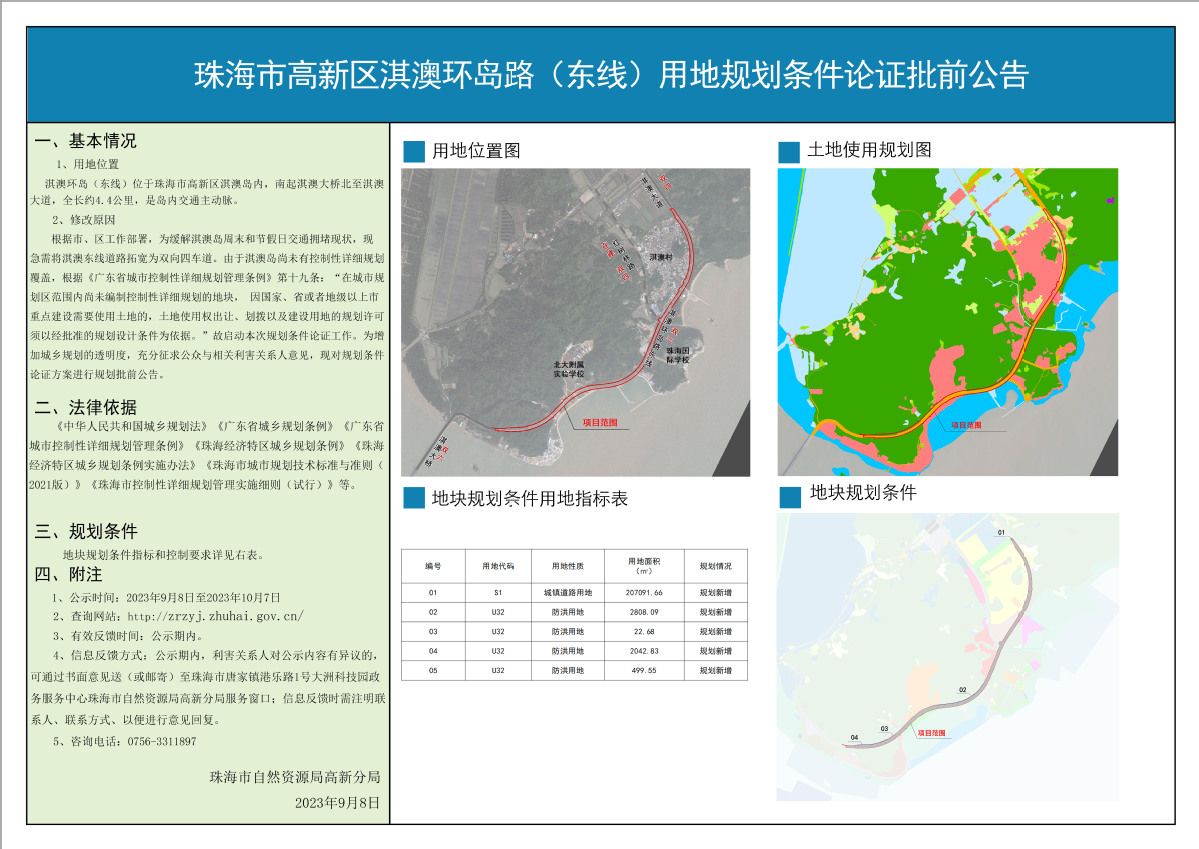Click the phone number 0756-3311897
Image resolution: width=1199 pixels, height=849 pixels.
click(x=161, y=741)
